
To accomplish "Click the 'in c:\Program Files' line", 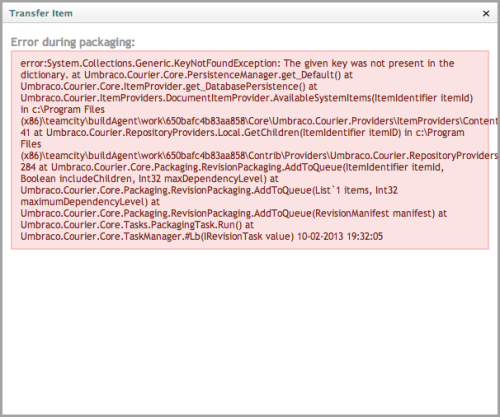I will point(63,109).
